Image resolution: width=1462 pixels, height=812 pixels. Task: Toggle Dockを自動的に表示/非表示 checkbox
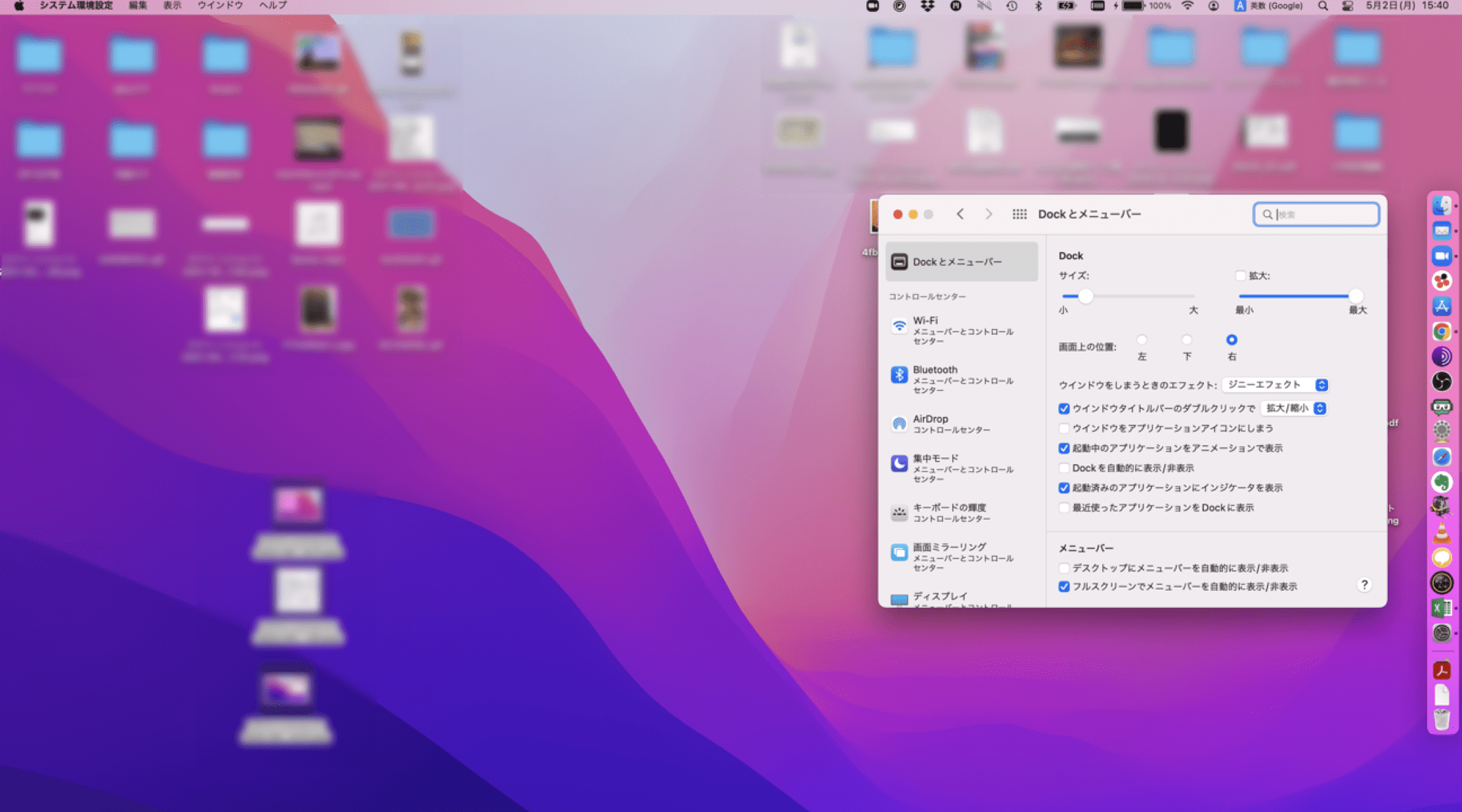[1064, 468]
